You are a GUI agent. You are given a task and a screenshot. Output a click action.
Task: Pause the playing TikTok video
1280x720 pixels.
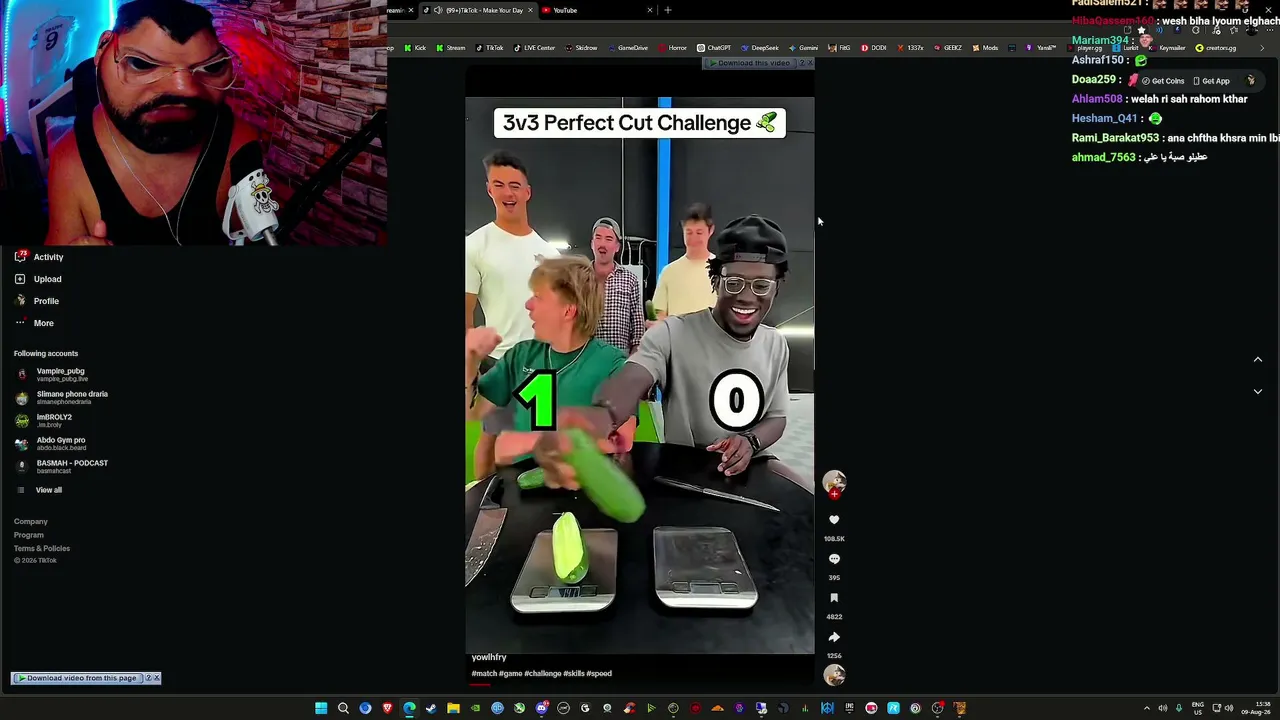click(640, 375)
